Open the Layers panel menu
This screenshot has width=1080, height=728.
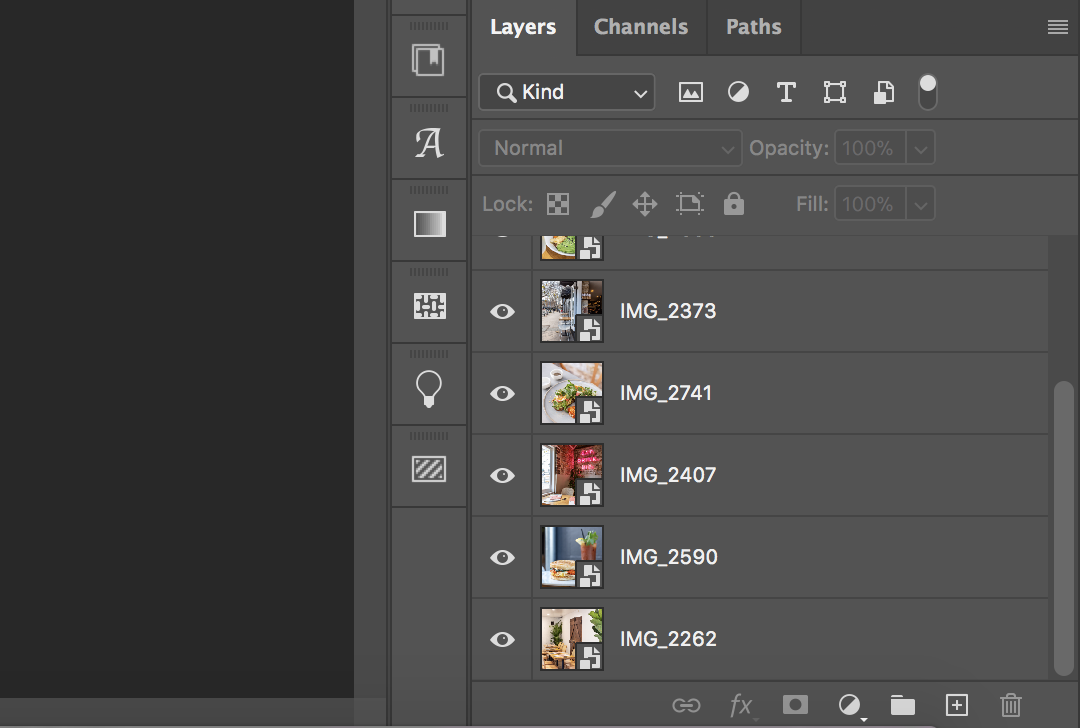pyautogui.click(x=1057, y=27)
